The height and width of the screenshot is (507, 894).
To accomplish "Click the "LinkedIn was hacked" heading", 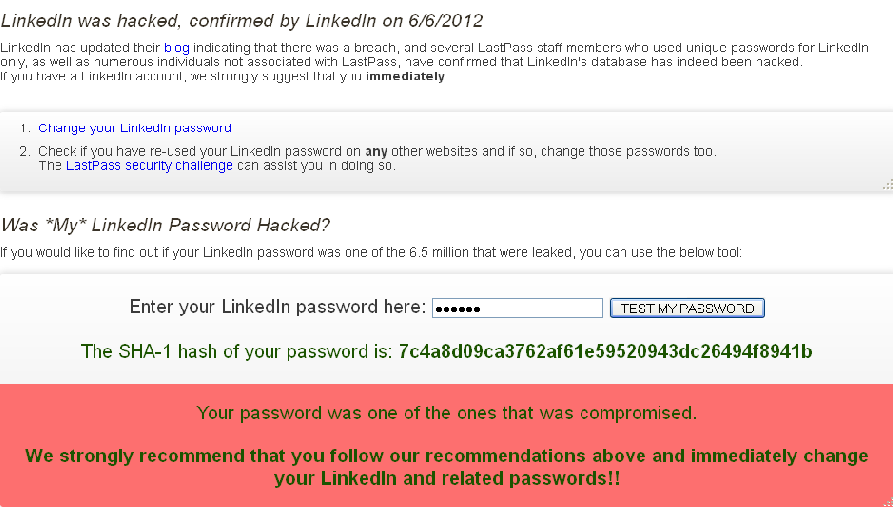I will (242, 21).
